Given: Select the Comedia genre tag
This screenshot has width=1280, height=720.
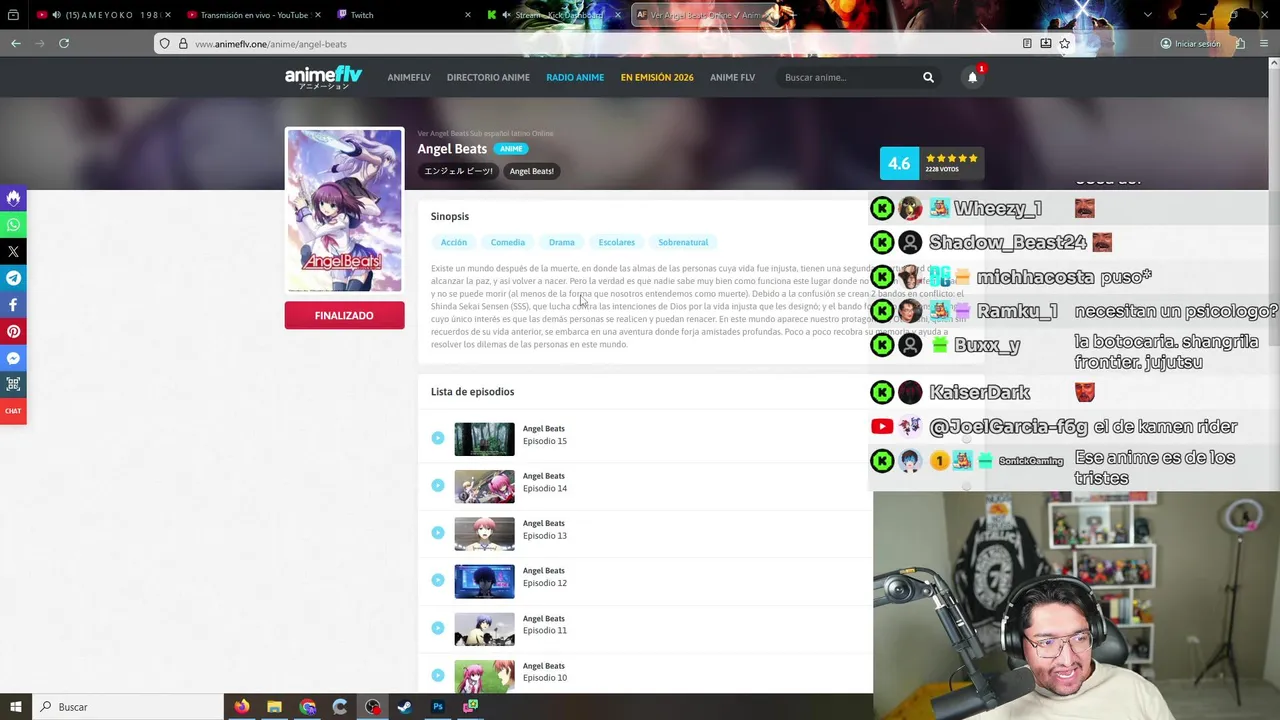Looking at the screenshot, I should [x=508, y=242].
